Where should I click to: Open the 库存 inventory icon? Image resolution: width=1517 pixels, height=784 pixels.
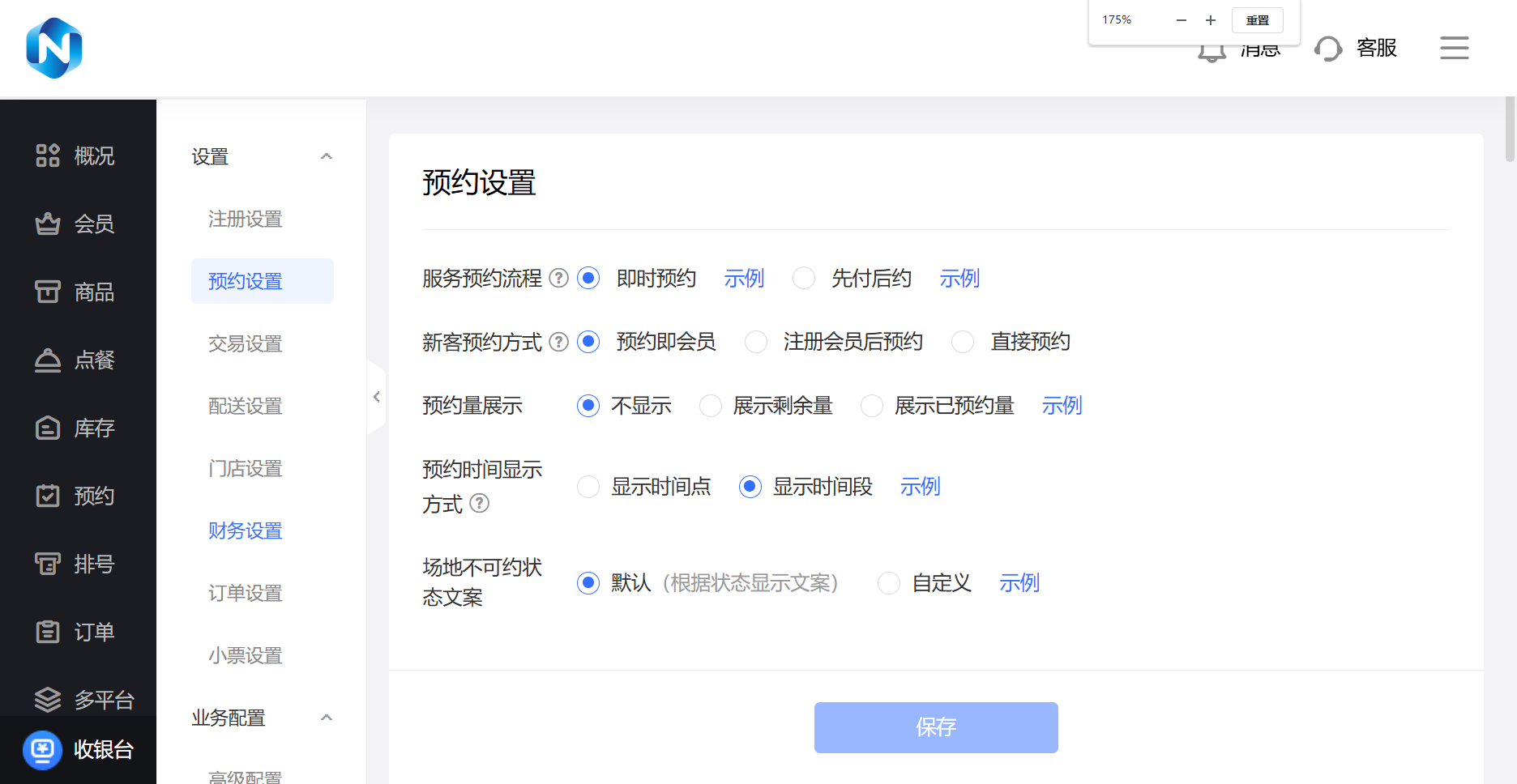[x=48, y=428]
